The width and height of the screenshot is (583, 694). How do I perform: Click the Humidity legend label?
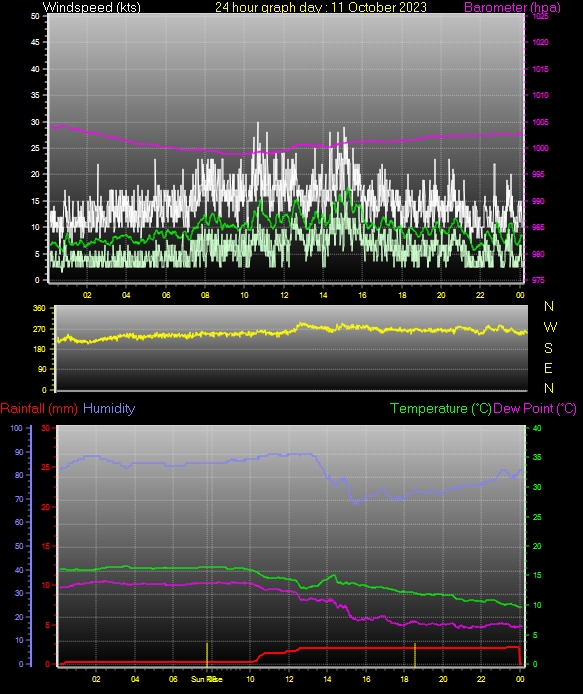tap(109, 409)
